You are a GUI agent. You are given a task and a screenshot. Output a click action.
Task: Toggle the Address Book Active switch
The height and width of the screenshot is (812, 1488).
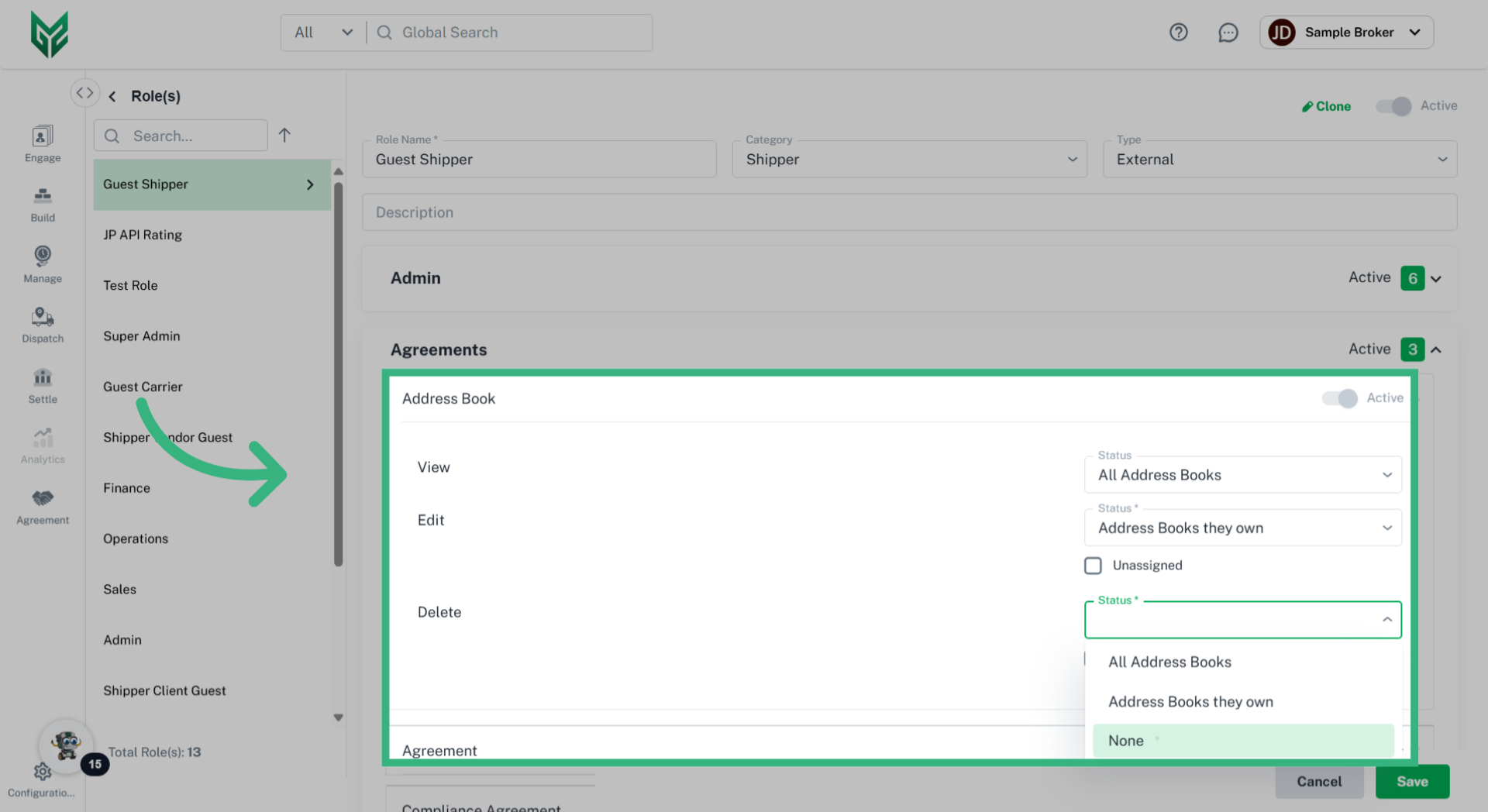[1339, 398]
